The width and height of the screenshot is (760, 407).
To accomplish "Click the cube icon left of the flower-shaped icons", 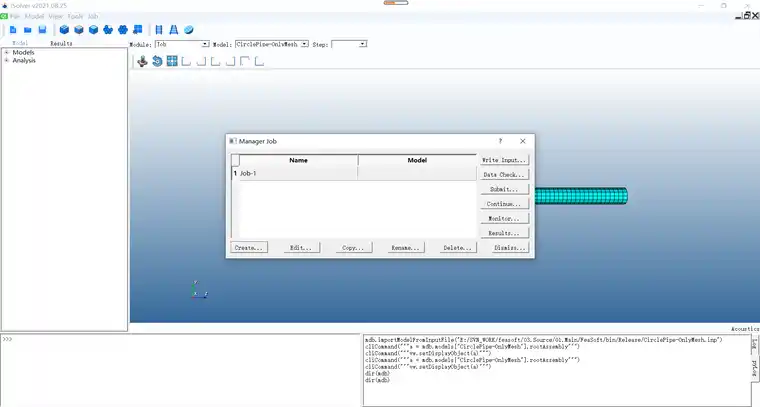I will pos(93,30).
